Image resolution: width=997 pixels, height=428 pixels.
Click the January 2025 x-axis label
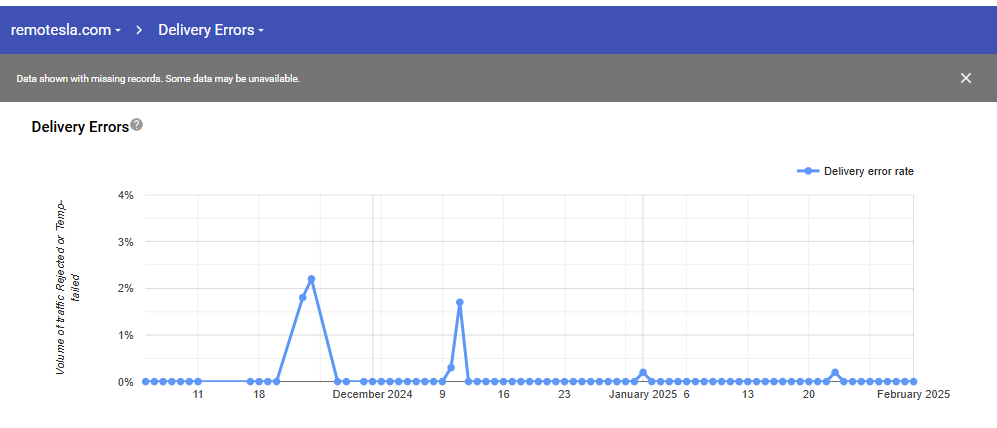tap(643, 395)
